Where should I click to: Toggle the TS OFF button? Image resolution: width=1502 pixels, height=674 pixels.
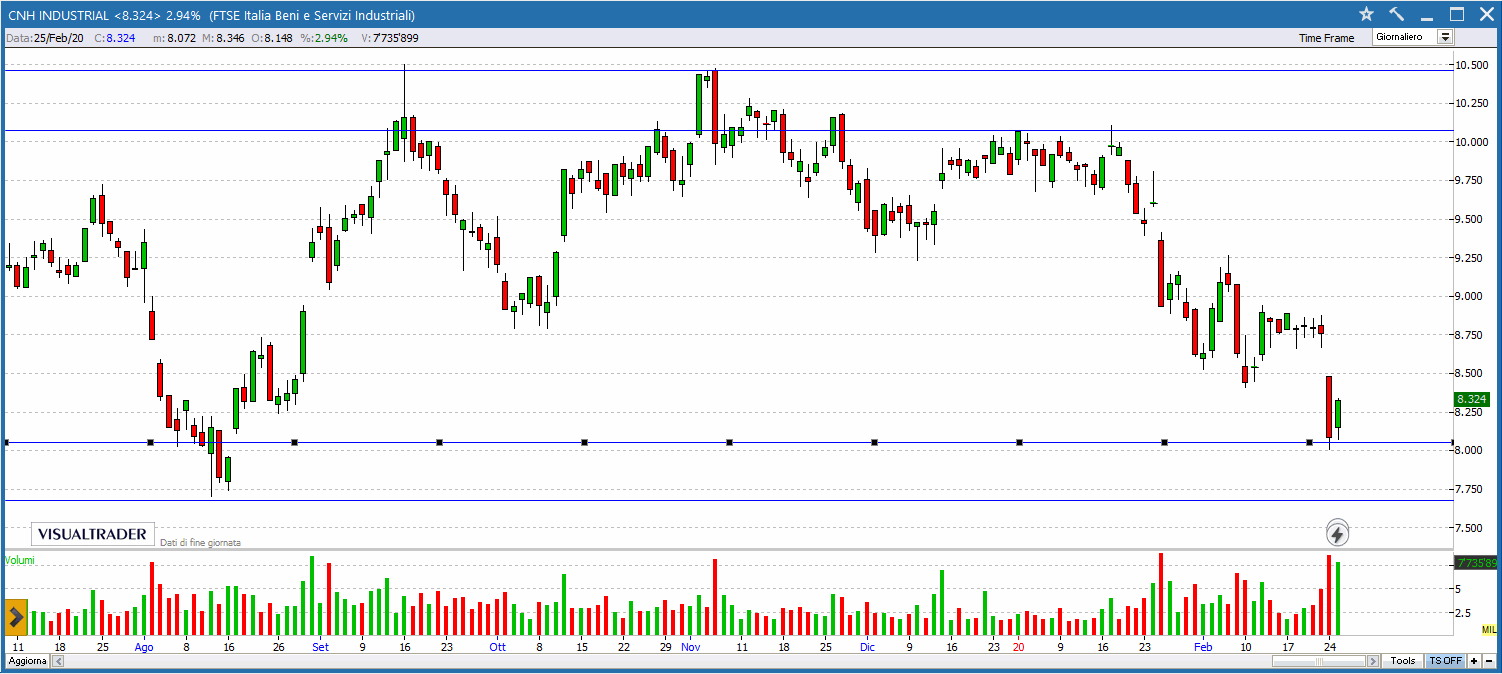[1445, 661]
